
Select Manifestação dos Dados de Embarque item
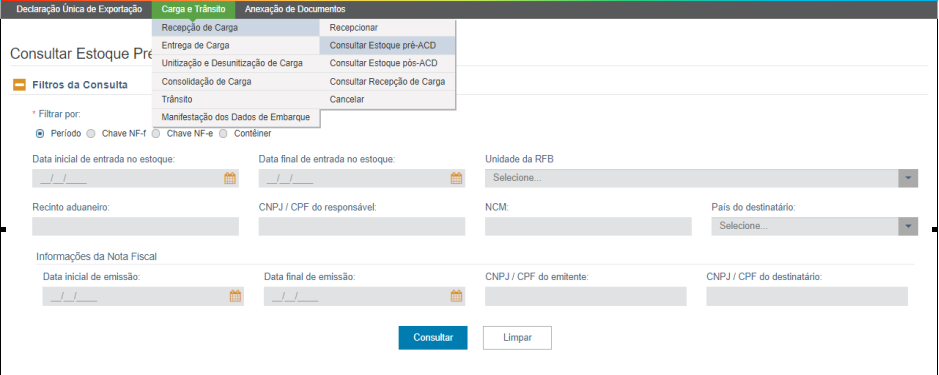[236, 117]
